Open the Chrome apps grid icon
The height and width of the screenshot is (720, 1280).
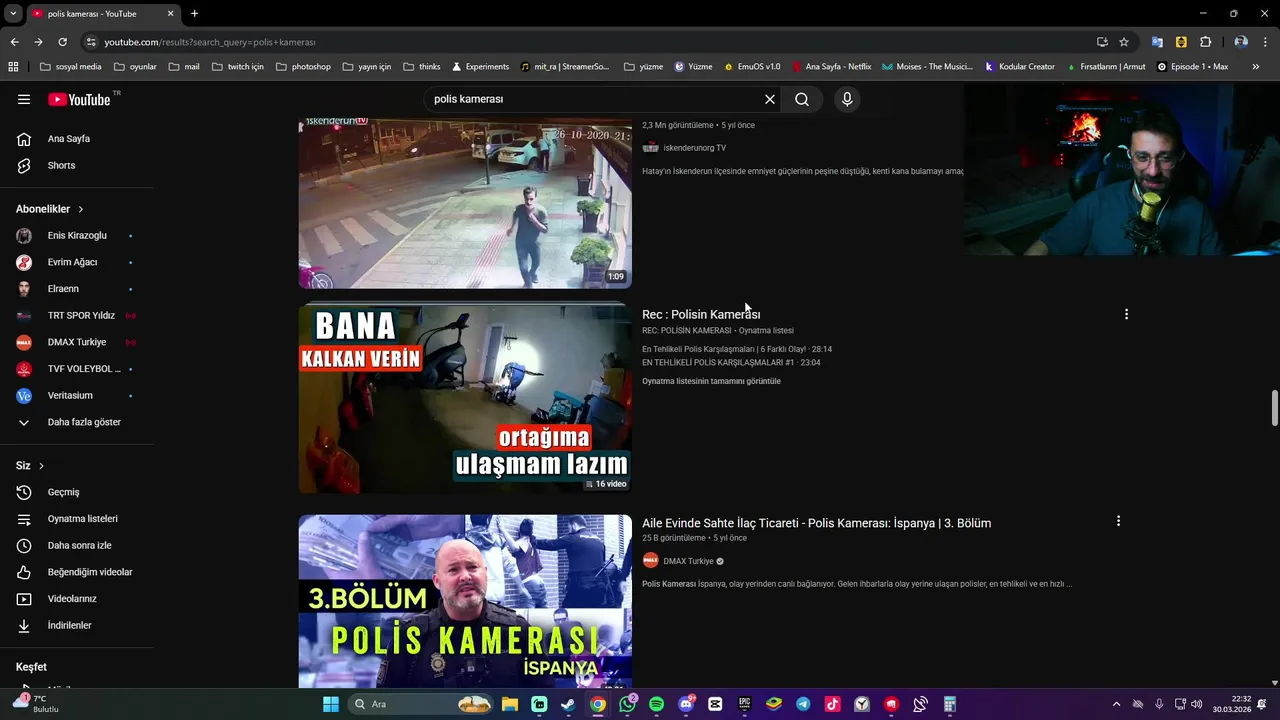click(x=13, y=67)
